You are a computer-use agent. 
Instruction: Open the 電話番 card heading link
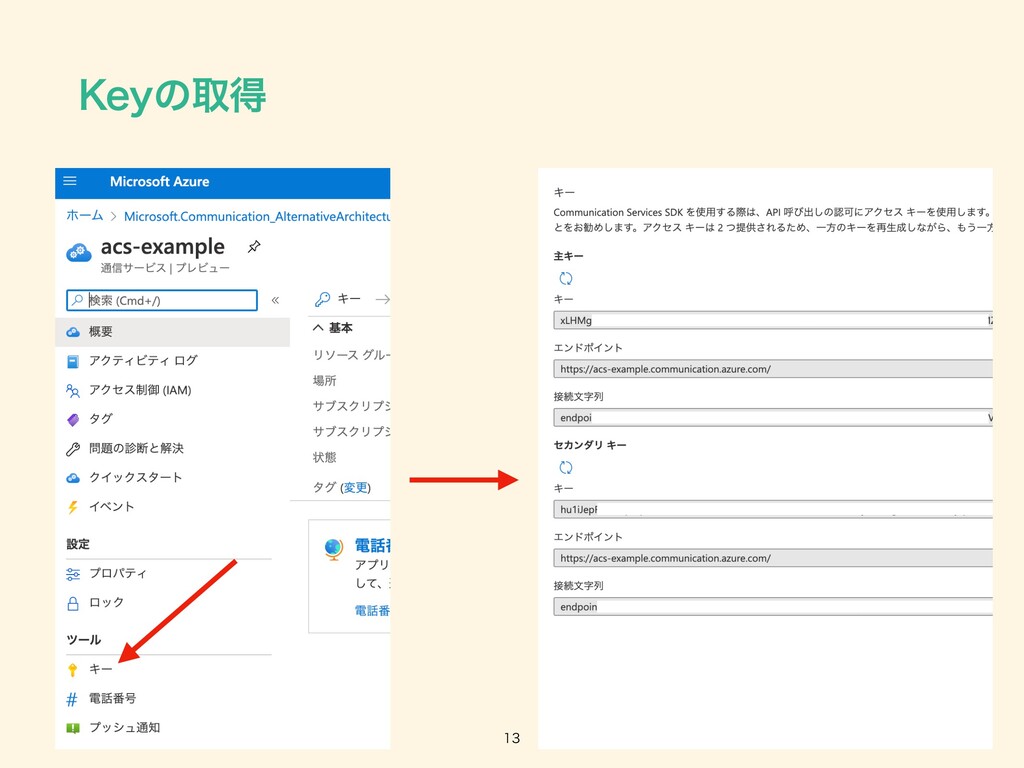point(372,545)
